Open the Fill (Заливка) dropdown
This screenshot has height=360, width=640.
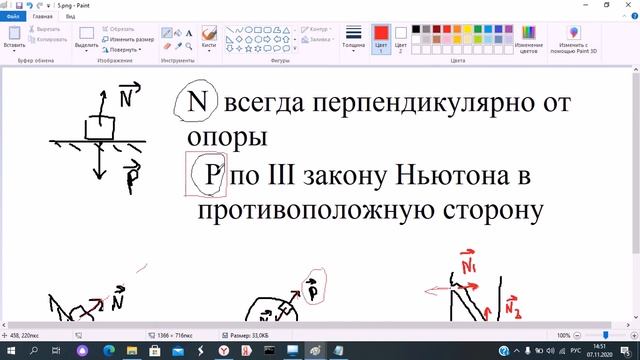pyautogui.click(x=318, y=40)
